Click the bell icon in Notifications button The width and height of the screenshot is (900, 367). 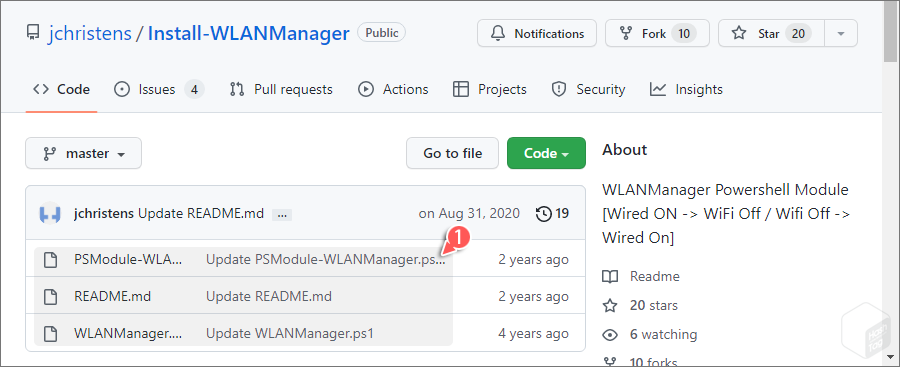(x=497, y=33)
